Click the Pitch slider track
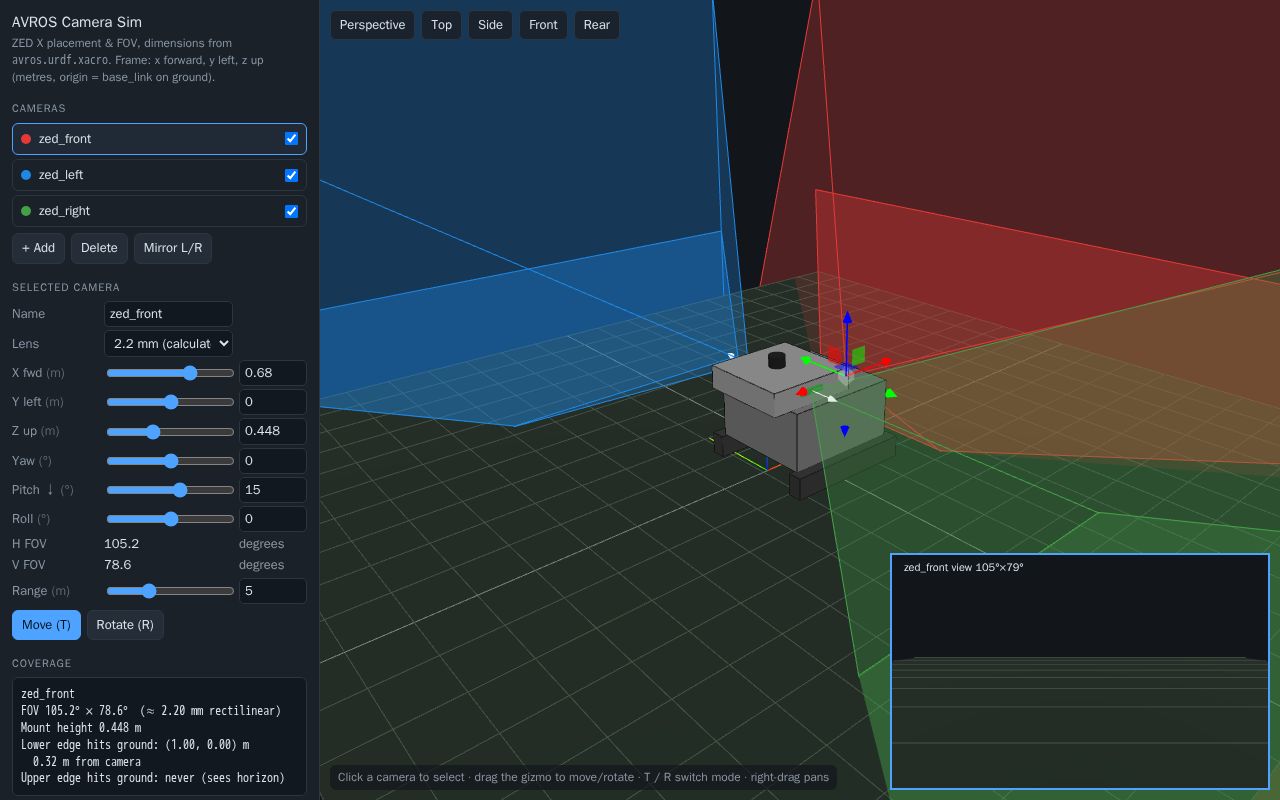 170,490
